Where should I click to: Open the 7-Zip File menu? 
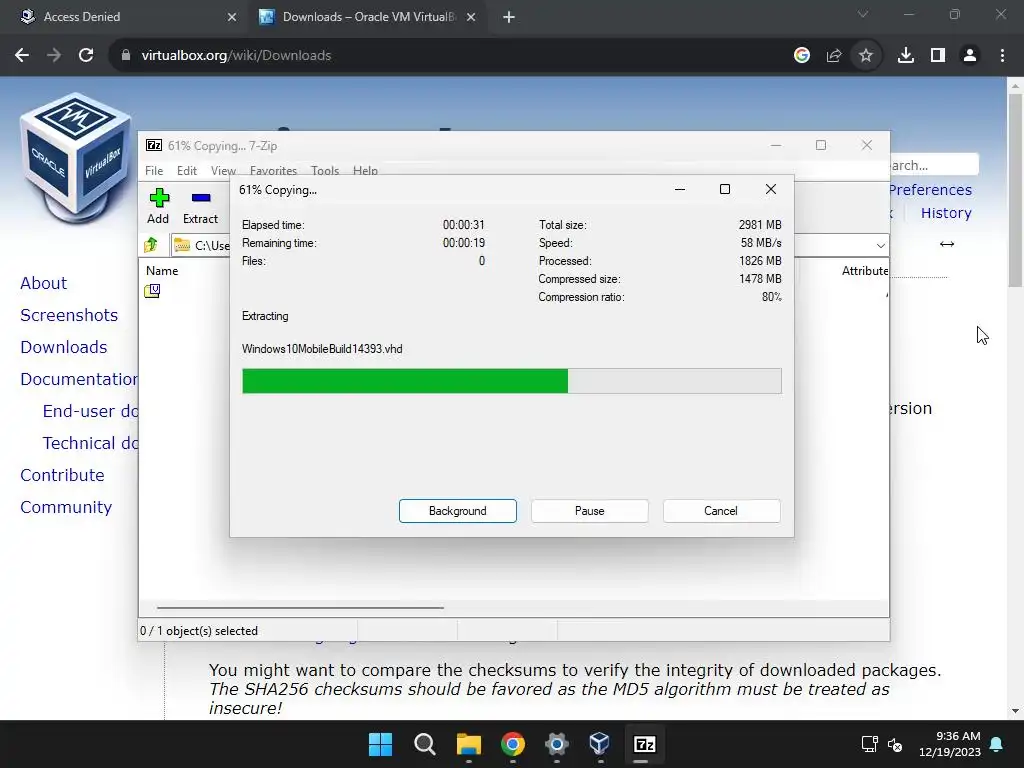[154, 170]
